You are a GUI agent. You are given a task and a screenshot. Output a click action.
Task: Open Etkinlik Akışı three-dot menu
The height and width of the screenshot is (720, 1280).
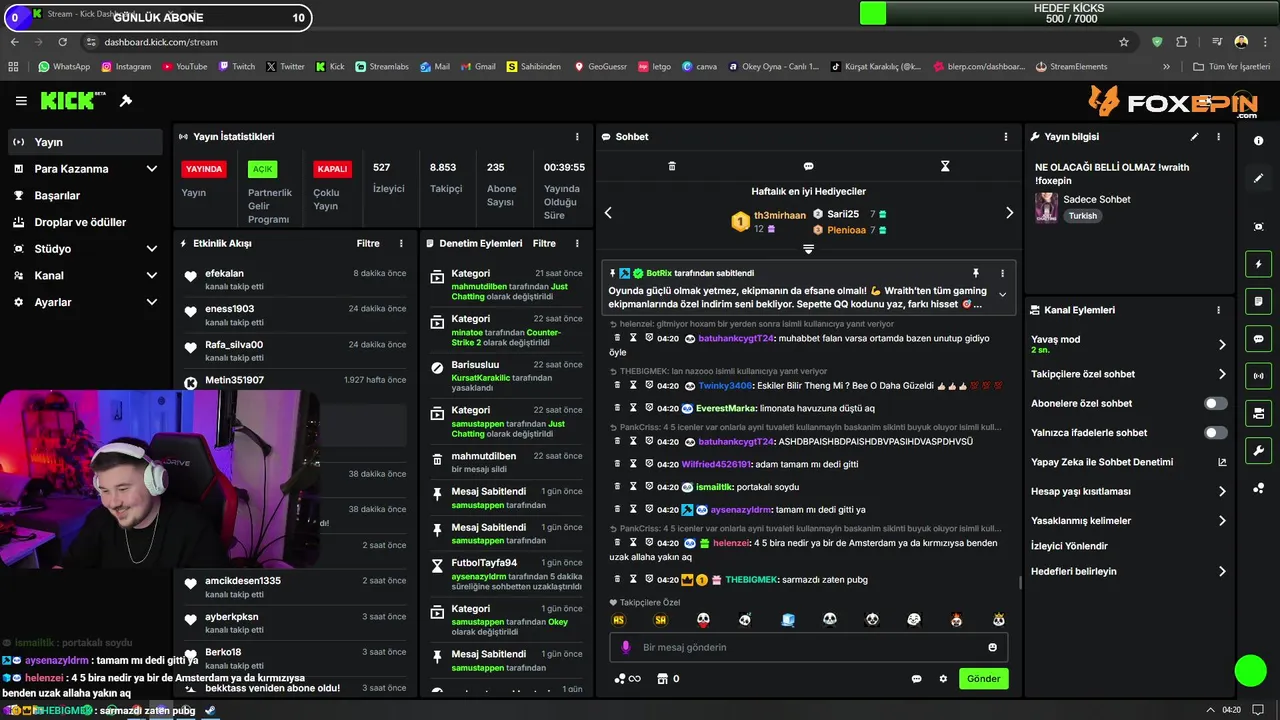401,243
